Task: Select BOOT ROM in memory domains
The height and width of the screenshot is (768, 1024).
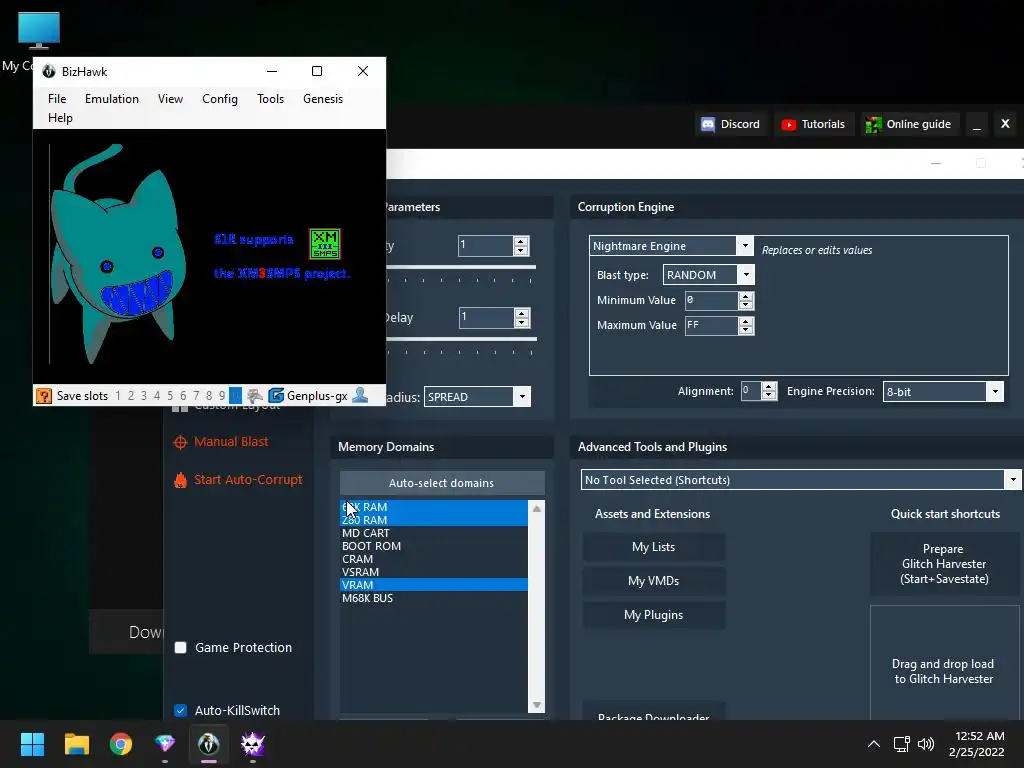Action: 434,546
